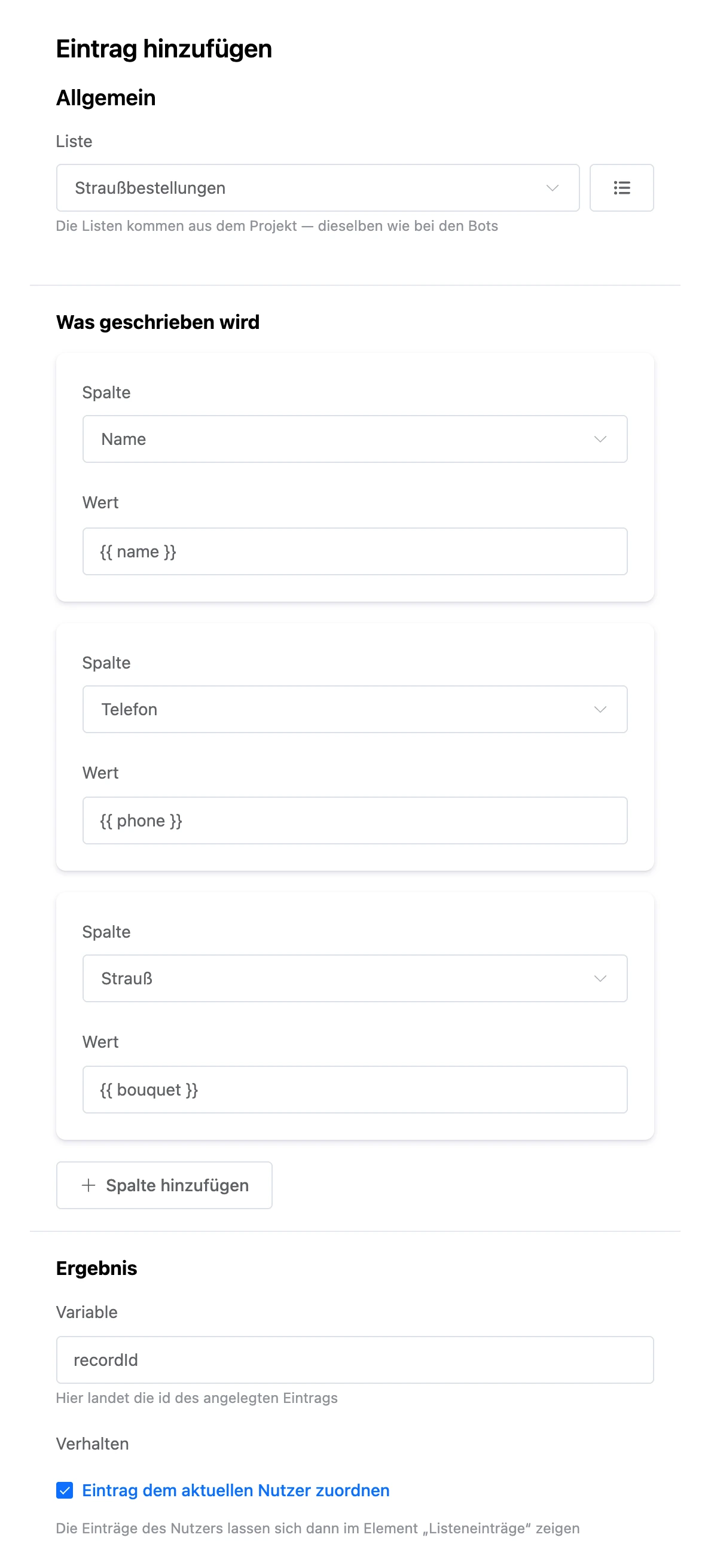Click the Variable field label
The height and width of the screenshot is (1568, 708).
87,1311
